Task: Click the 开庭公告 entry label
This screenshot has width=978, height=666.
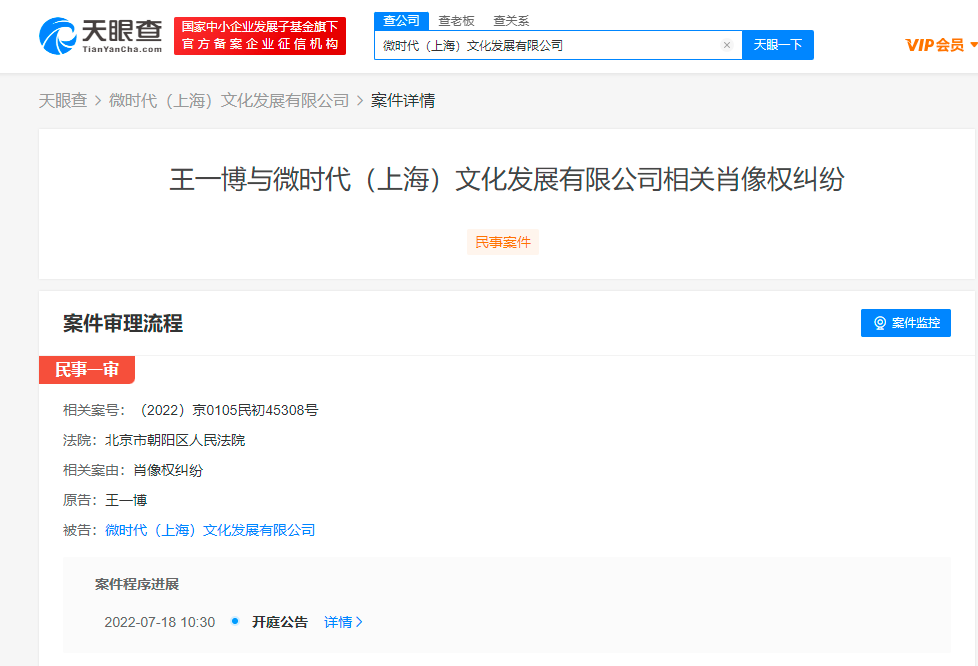Action: point(279,622)
